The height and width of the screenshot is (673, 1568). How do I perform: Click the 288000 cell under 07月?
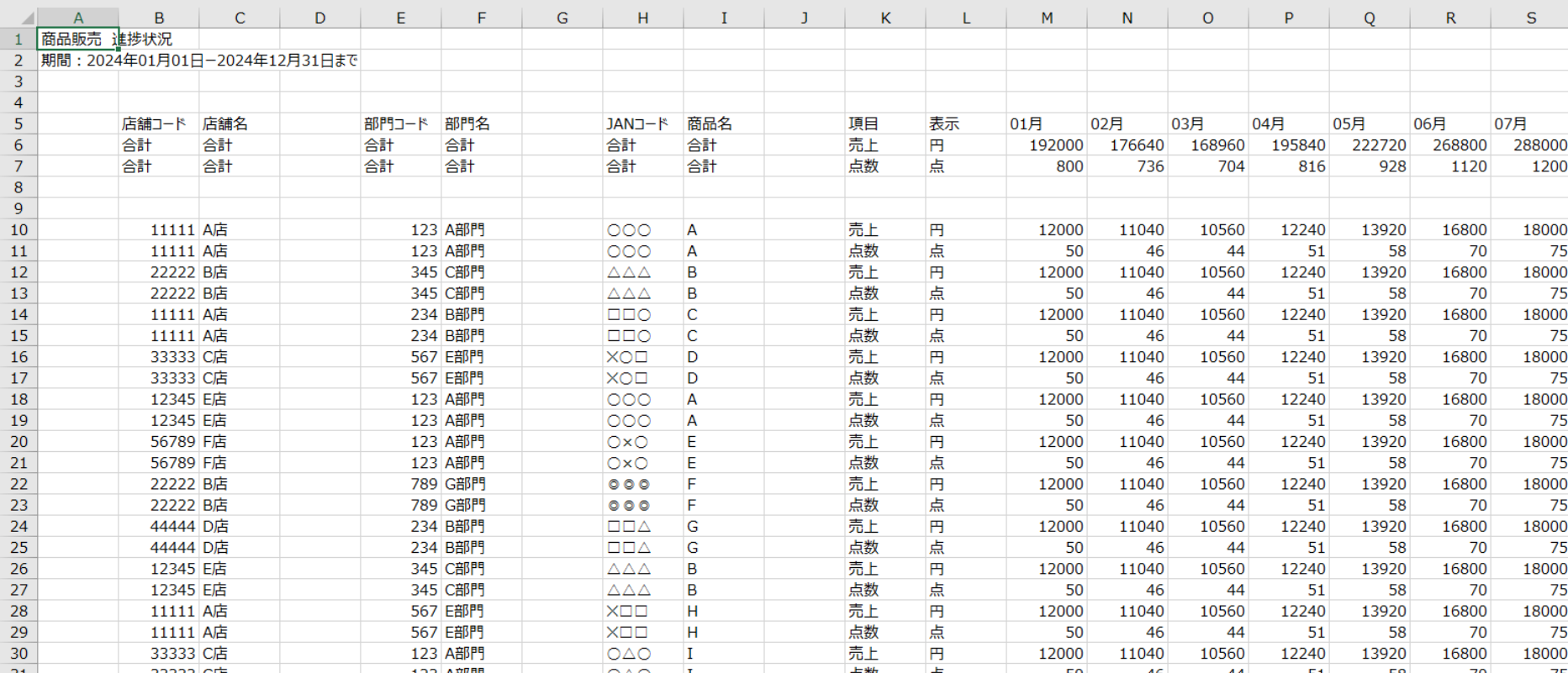[x=1529, y=145]
